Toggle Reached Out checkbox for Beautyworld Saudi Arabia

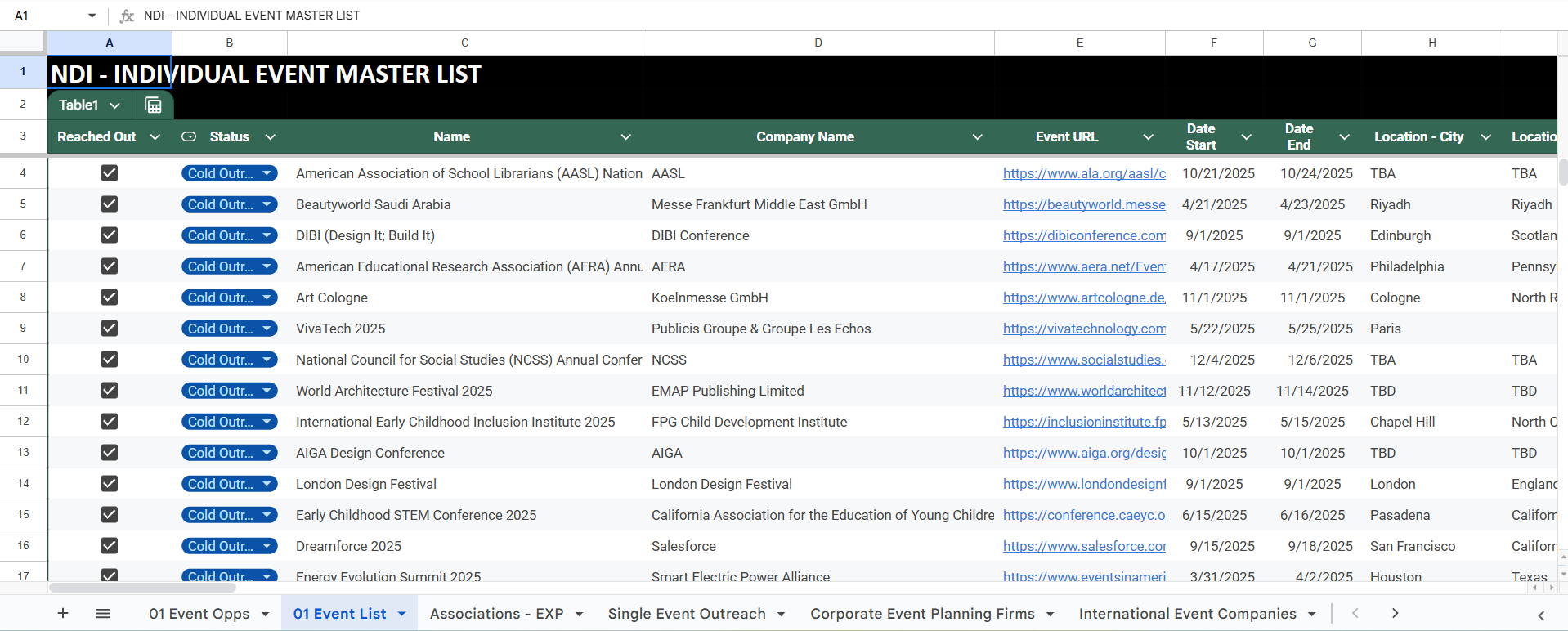coord(110,204)
